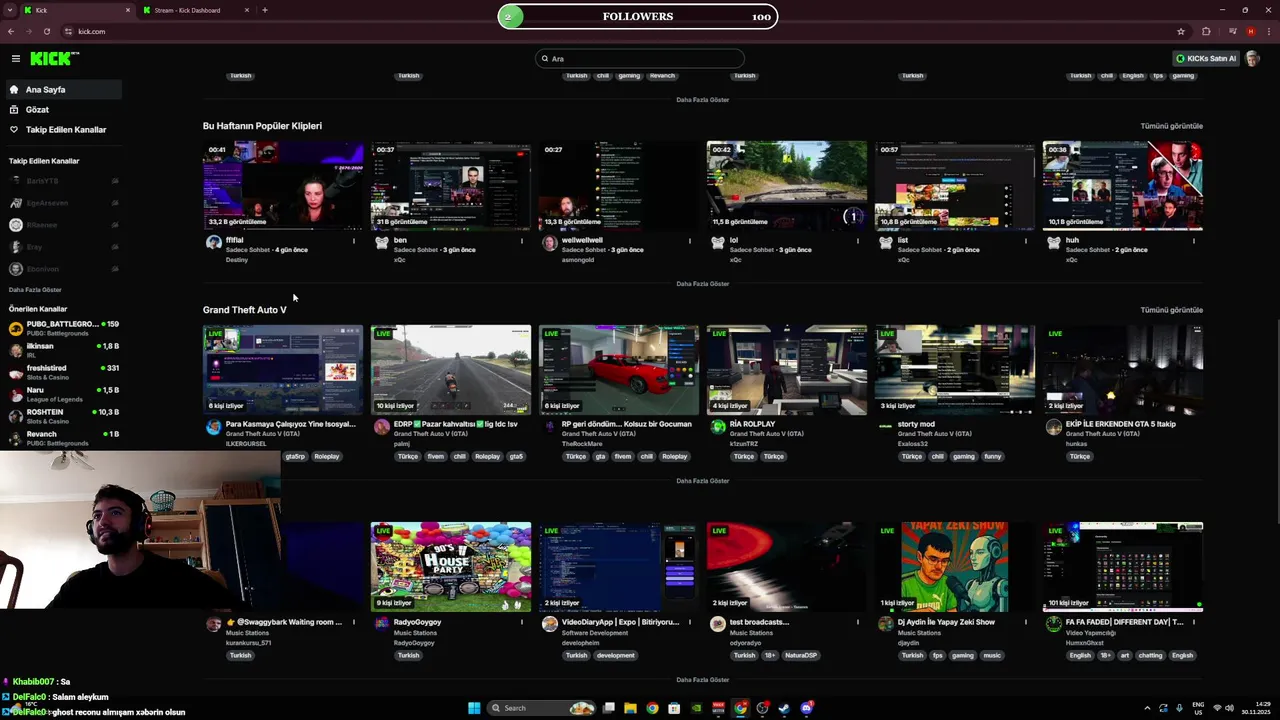Screen dimensions: 1280x720
Task: Open the Kick user profile avatar
Action: (x=1253, y=59)
